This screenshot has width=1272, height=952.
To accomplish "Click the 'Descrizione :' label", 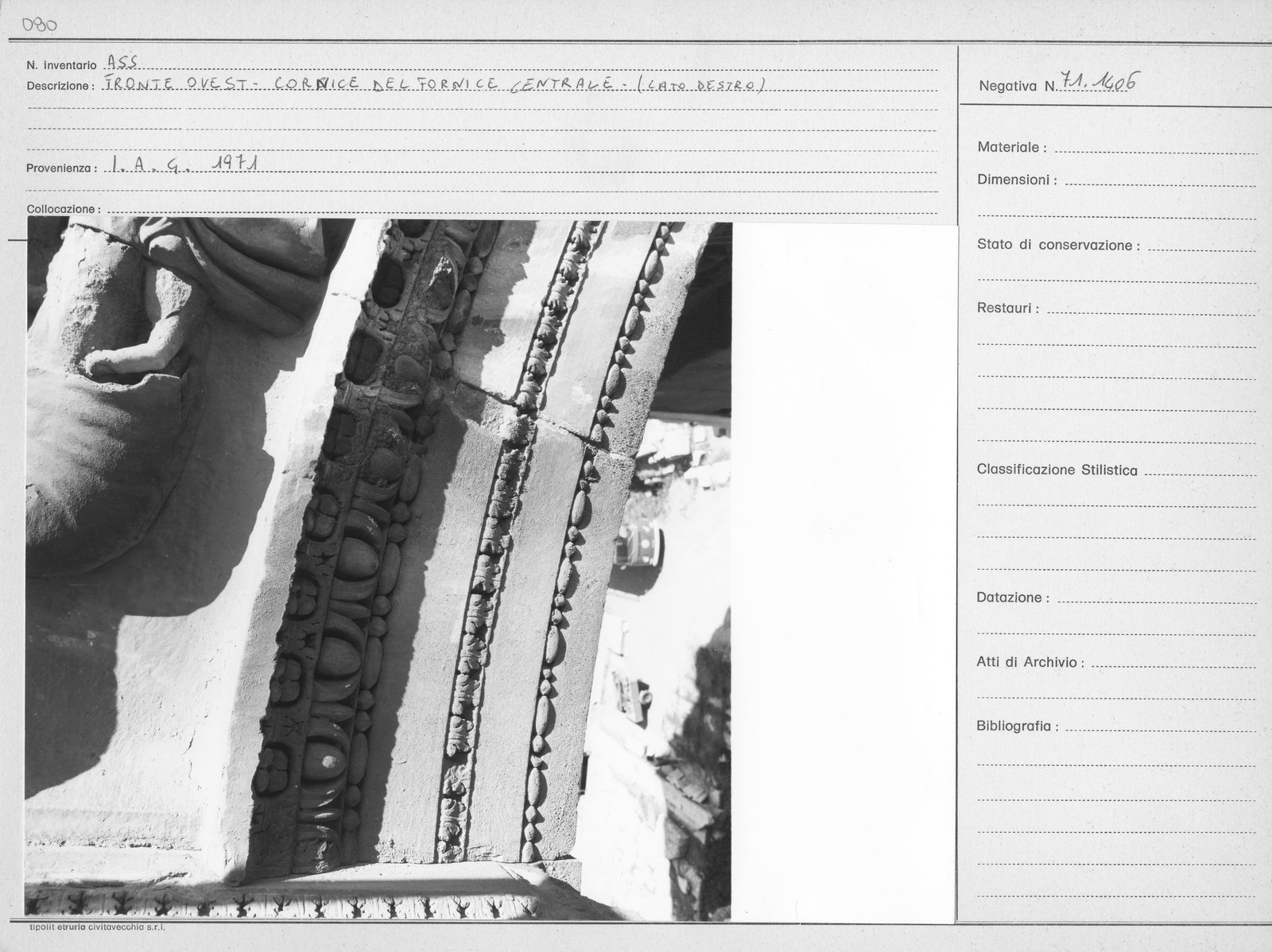I will pos(60,86).
